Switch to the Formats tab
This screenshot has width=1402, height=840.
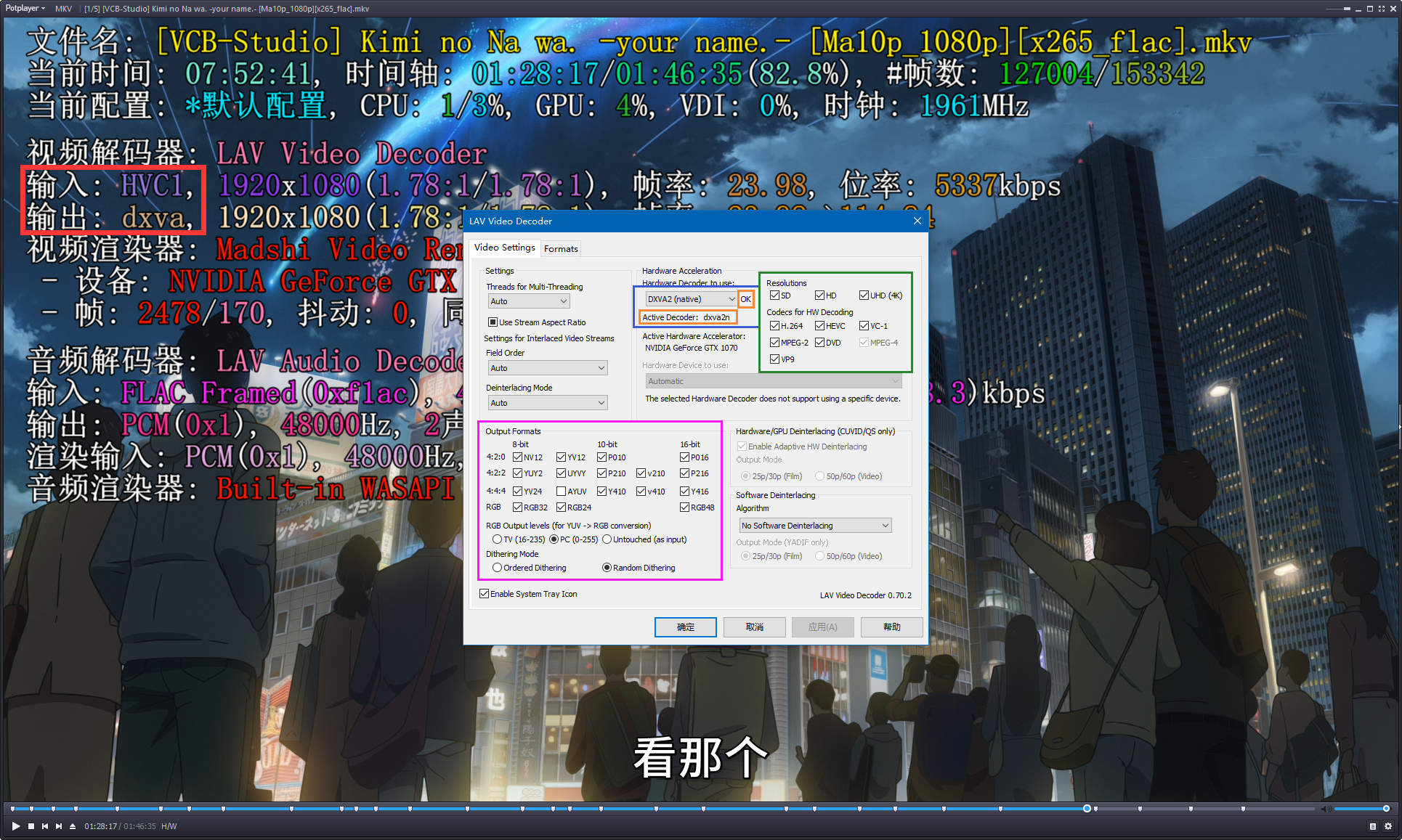coord(561,248)
